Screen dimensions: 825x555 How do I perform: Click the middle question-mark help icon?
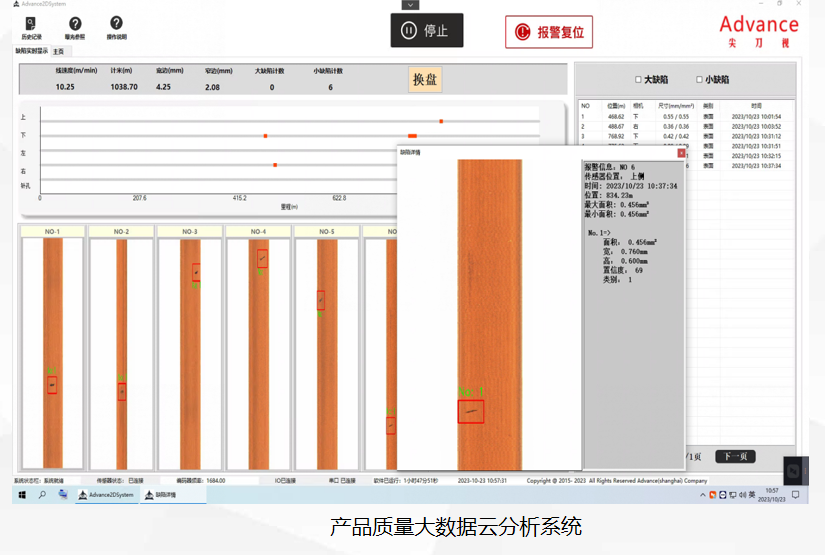(75, 28)
